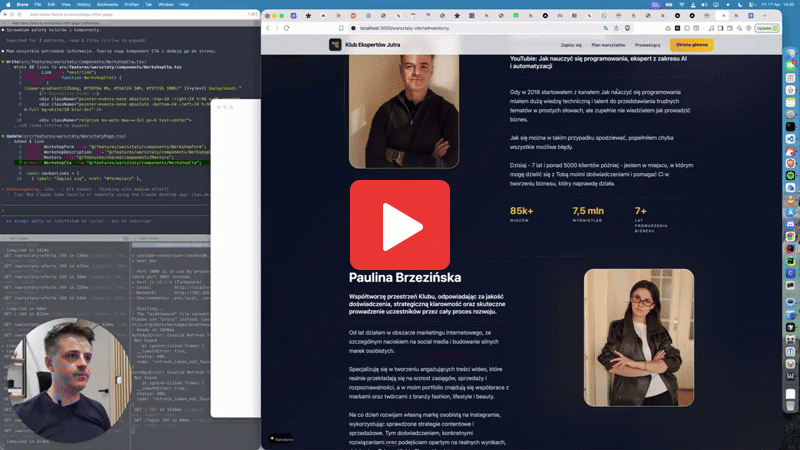Click the Strona główna button
The image size is (800, 450).
tap(691, 45)
